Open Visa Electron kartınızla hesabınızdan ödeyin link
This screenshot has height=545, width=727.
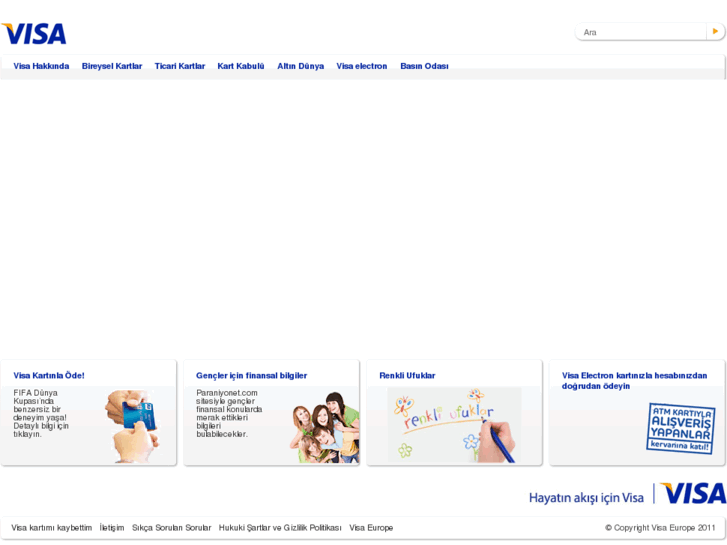634,380
